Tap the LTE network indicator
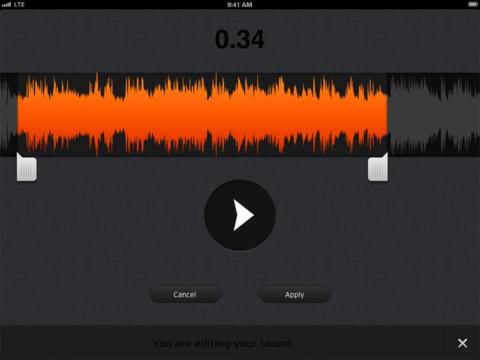Image resolution: width=480 pixels, height=360 pixels. point(19,4)
